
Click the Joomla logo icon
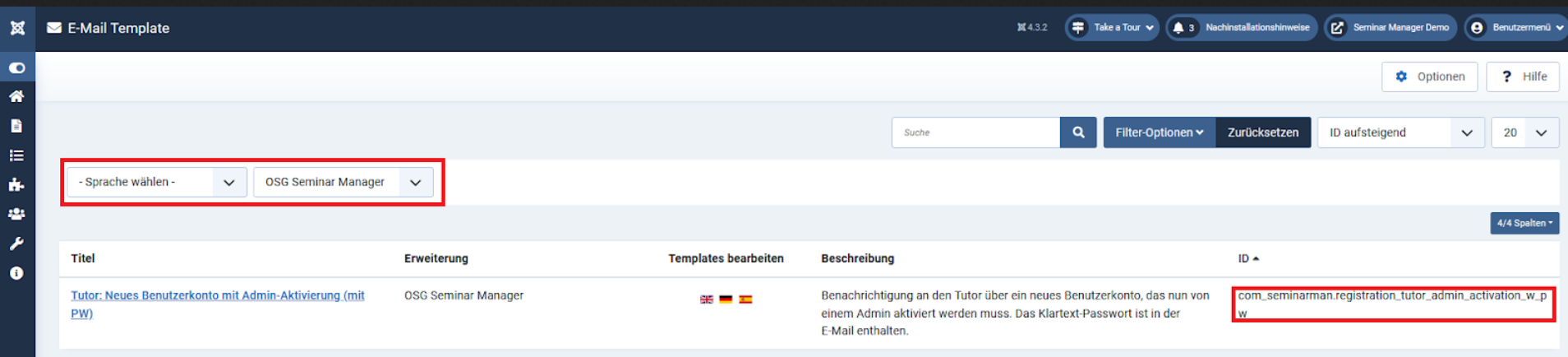tap(17, 28)
